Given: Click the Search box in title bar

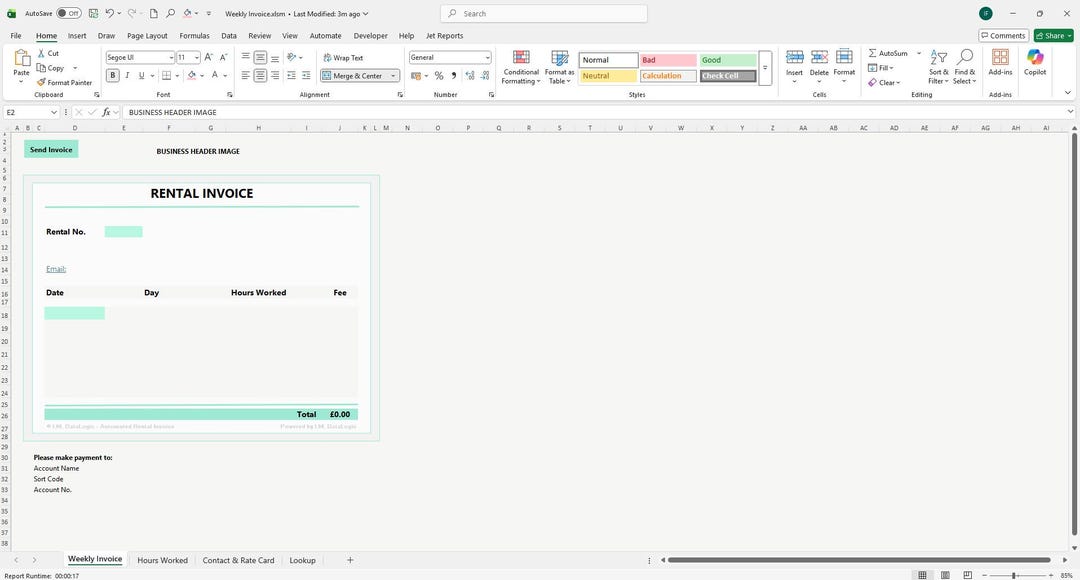Looking at the screenshot, I should 543,13.
